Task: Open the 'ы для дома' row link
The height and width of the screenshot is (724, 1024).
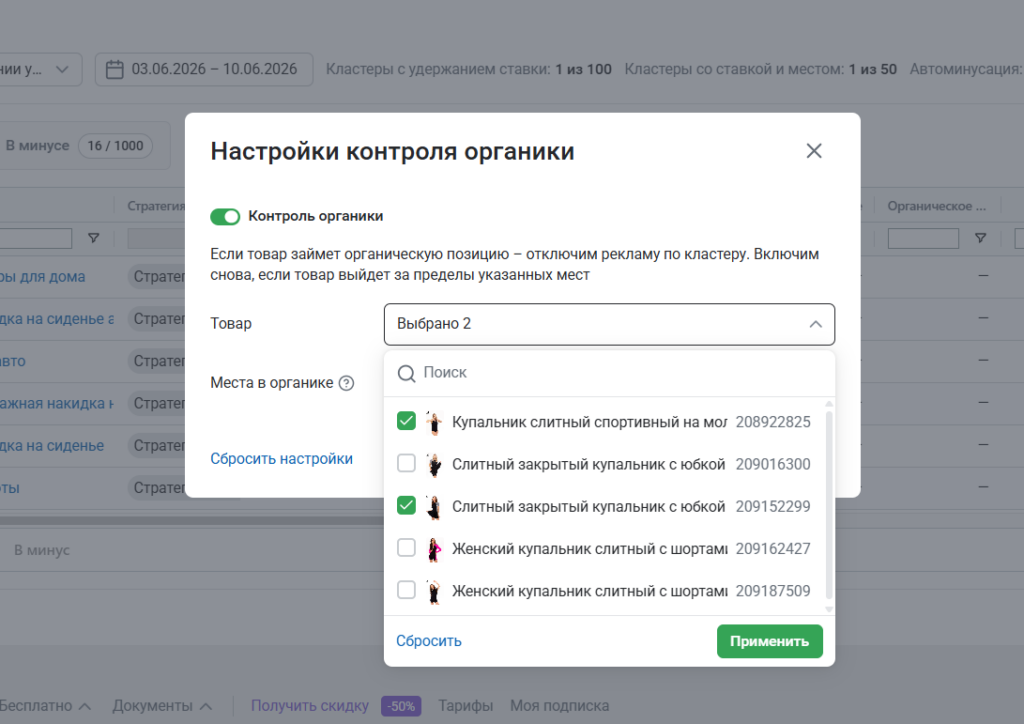Action: (42, 277)
